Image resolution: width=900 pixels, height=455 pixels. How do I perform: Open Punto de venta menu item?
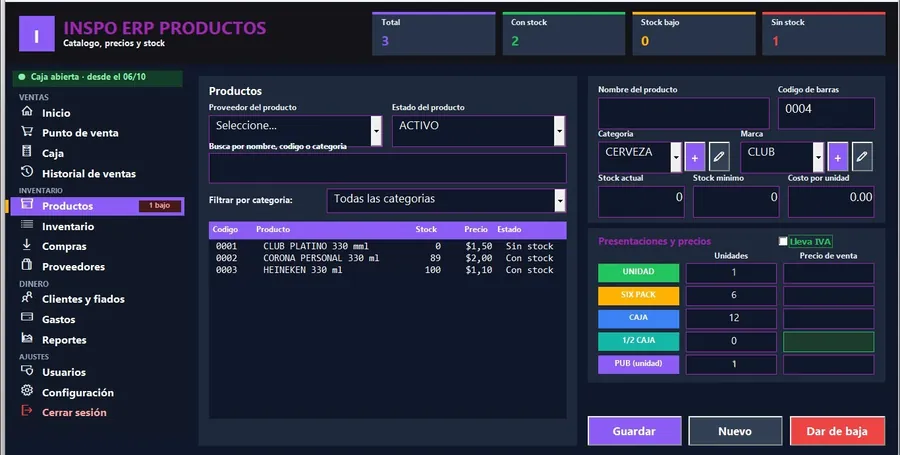pos(80,133)
